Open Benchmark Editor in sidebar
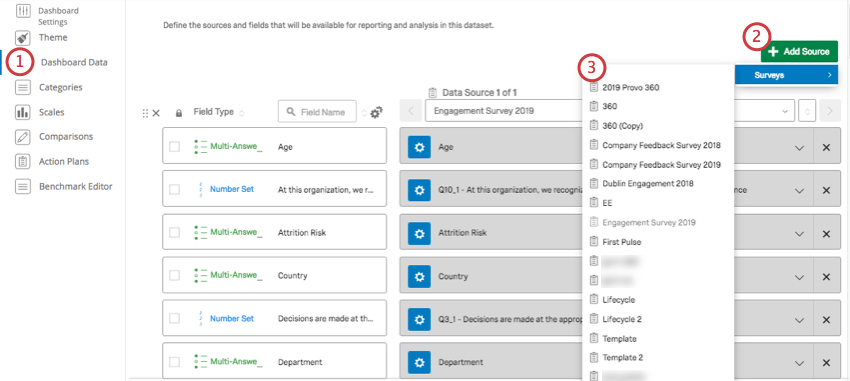 [x=75, y=186]
